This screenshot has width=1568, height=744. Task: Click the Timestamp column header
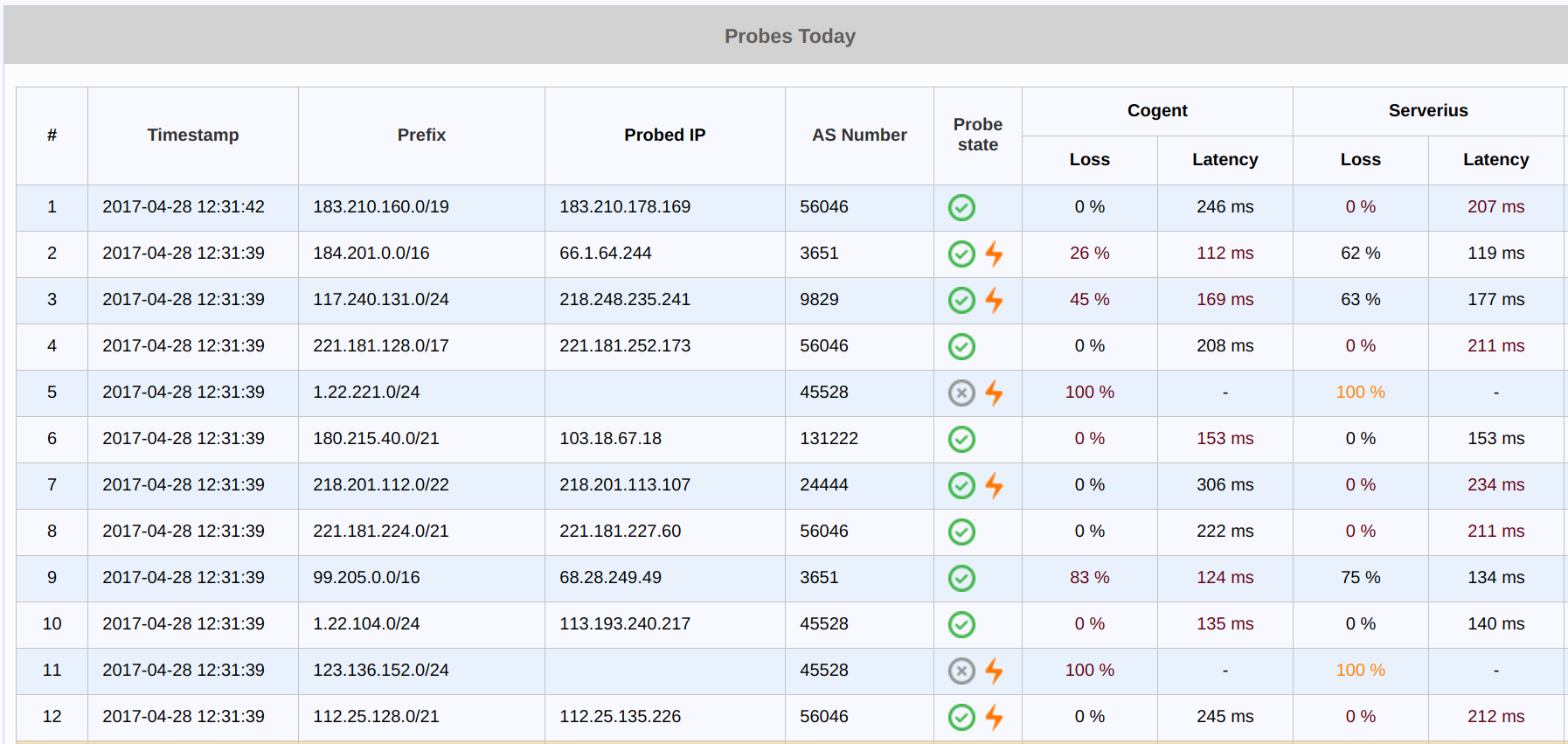tap(192, 135)
